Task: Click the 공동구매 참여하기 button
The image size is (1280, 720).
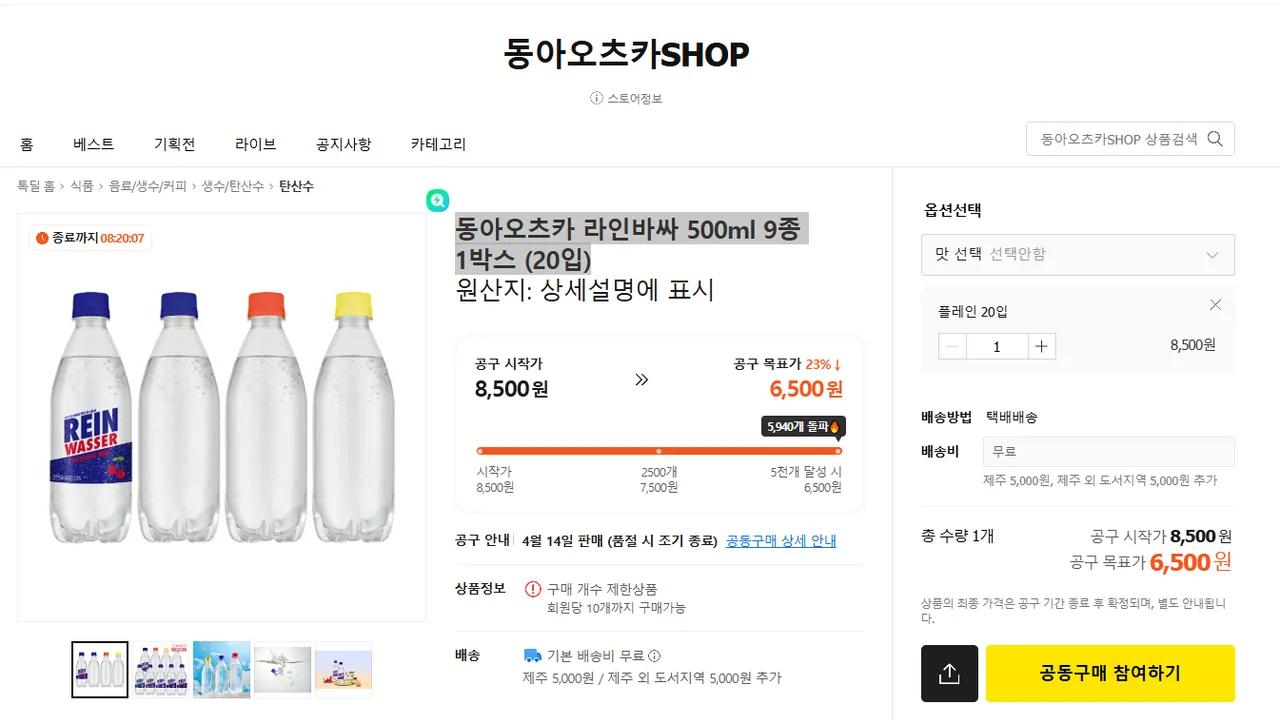Action: [x=1110, y=673]
